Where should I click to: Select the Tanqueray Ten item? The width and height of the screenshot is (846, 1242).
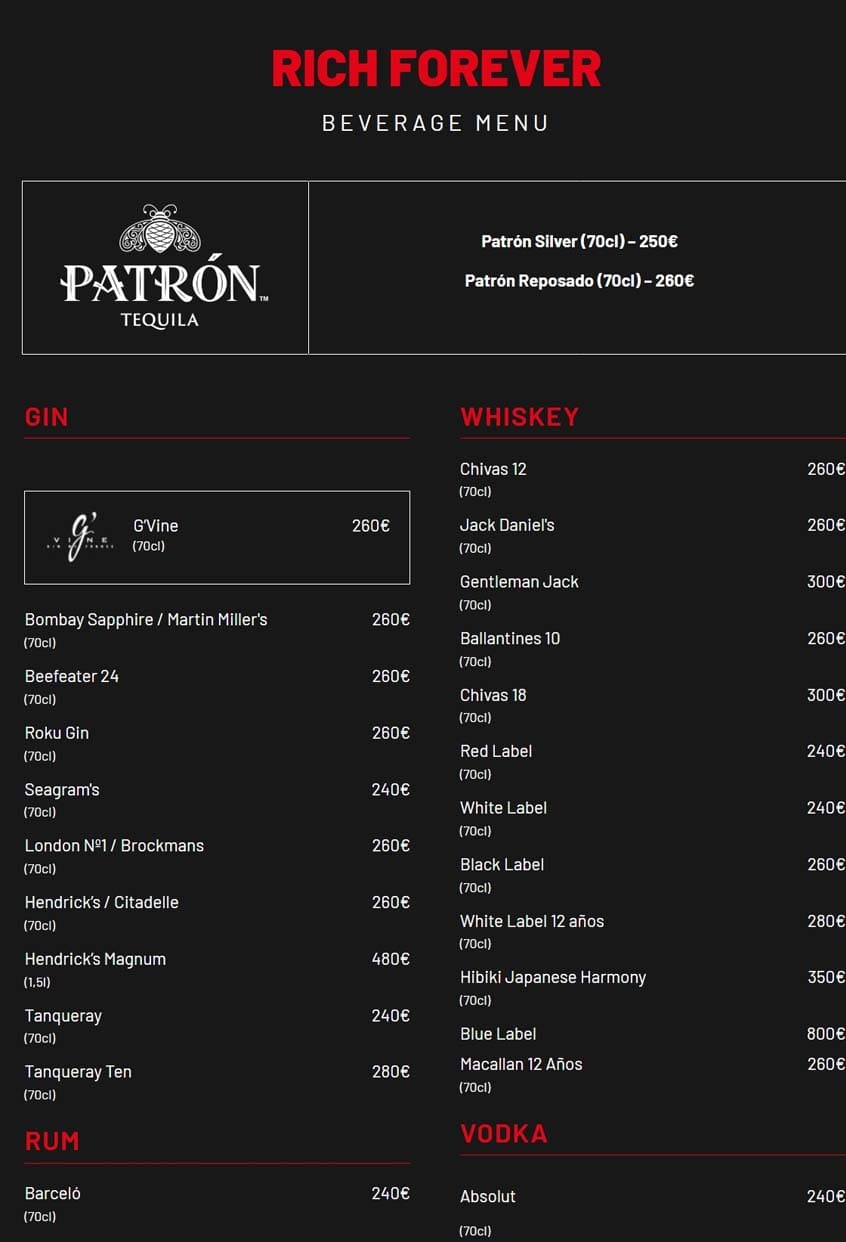coord(78,1072)
